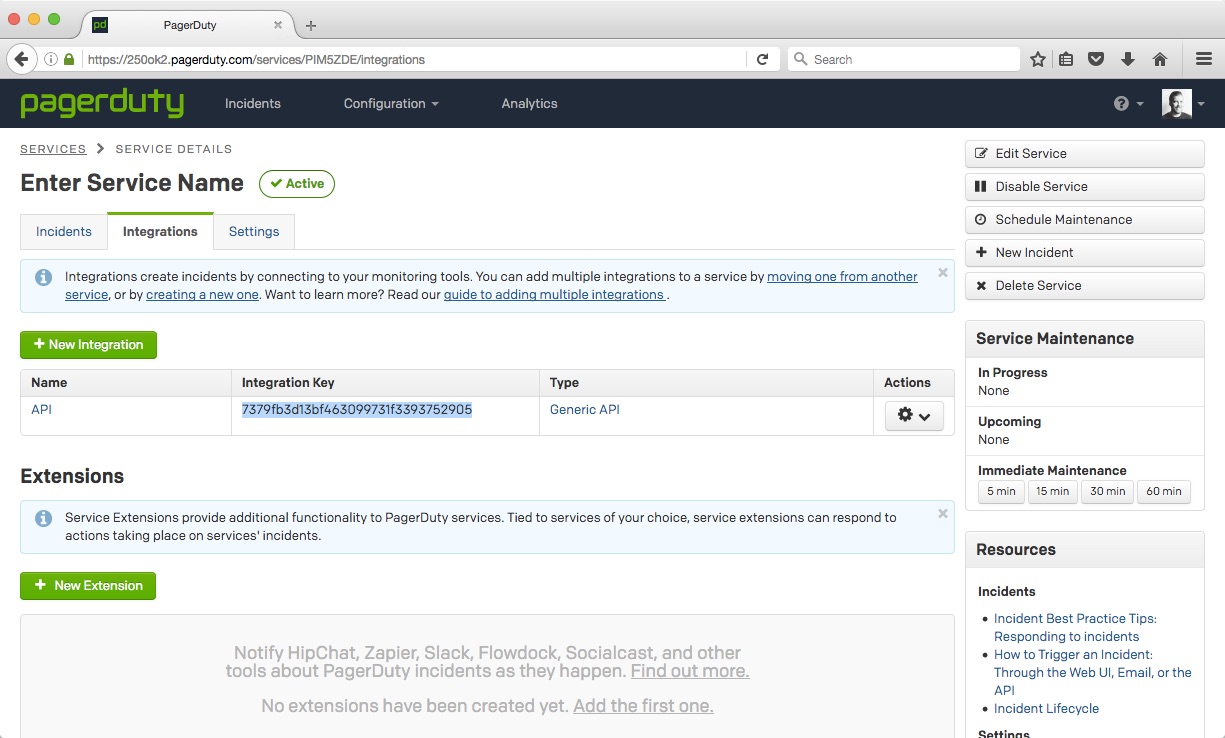Open the bookmarks list icon in toolbar
The width and height of the screenshot is (1225, 738).
[1066, 59]
